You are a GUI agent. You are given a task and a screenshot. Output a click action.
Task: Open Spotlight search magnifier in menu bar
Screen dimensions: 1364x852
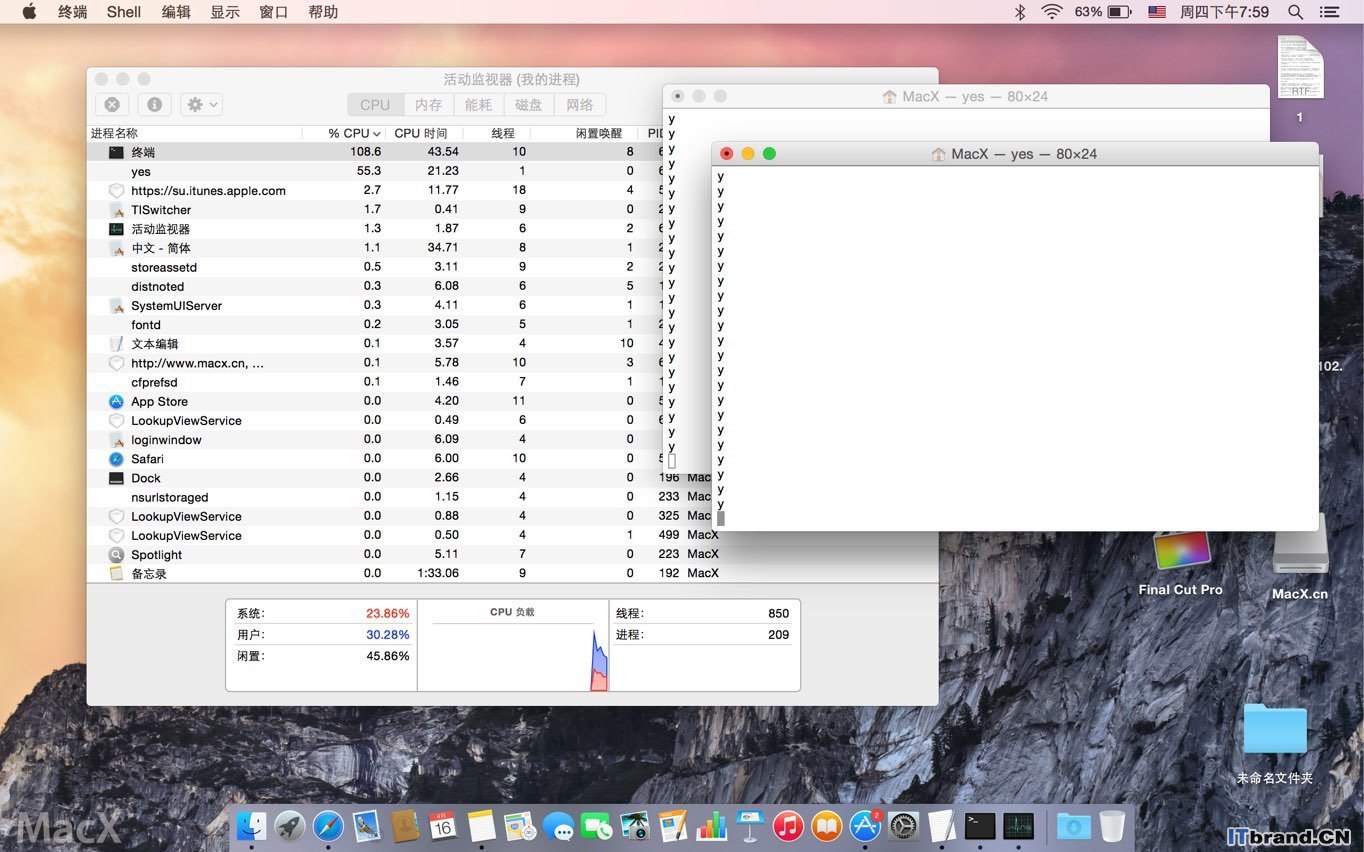pyautogui.click(x=1295, y=12)
